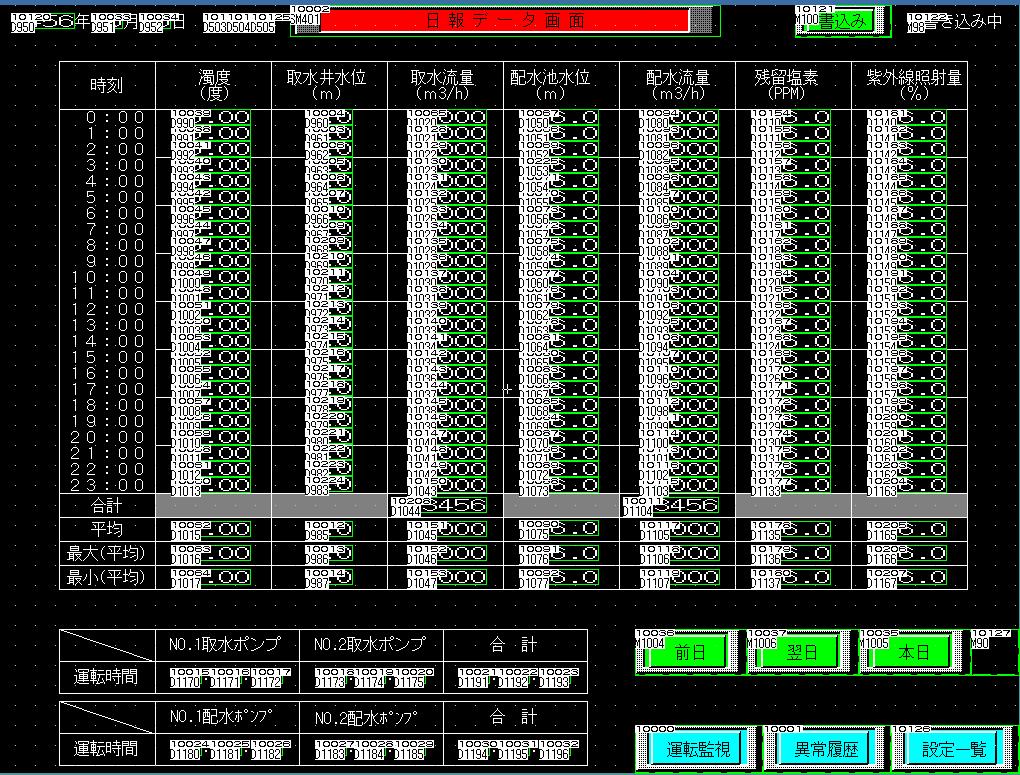
Task: Select 紫外線照射量 minimum value in 最小(平均) row
Action: pos(908,577)
